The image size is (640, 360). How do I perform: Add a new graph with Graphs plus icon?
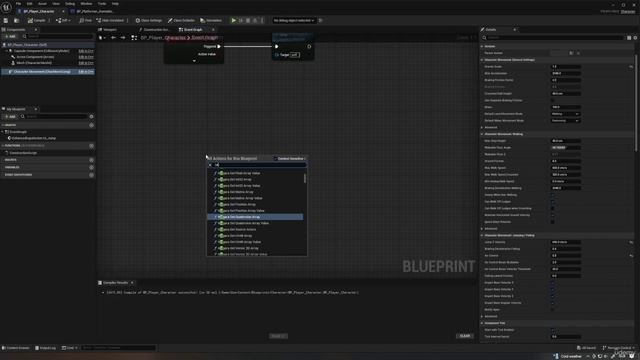(x=91, y=125)
